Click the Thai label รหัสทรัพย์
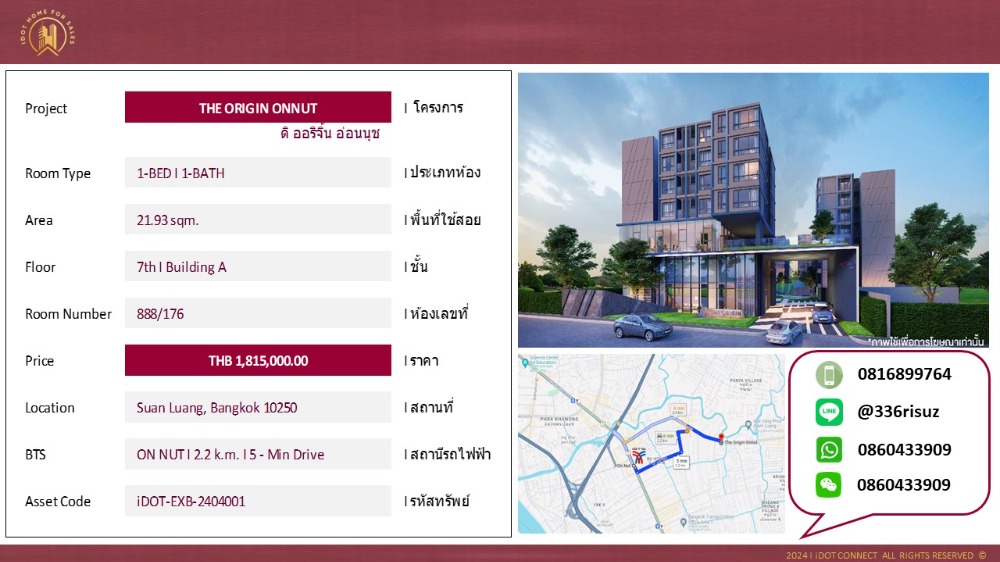 439,501
